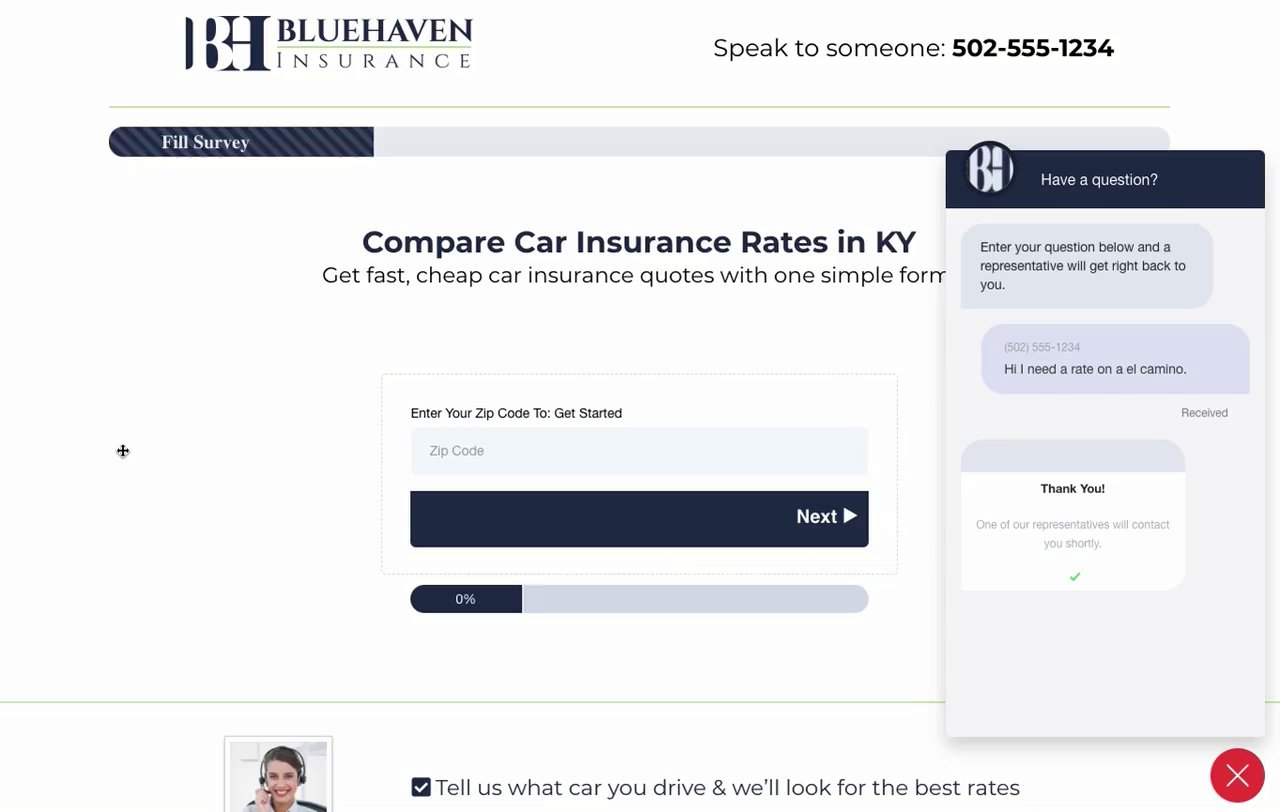Click the 'Received' message status
Viewport: 1280px width, 812px height.
pos(1204,413)
